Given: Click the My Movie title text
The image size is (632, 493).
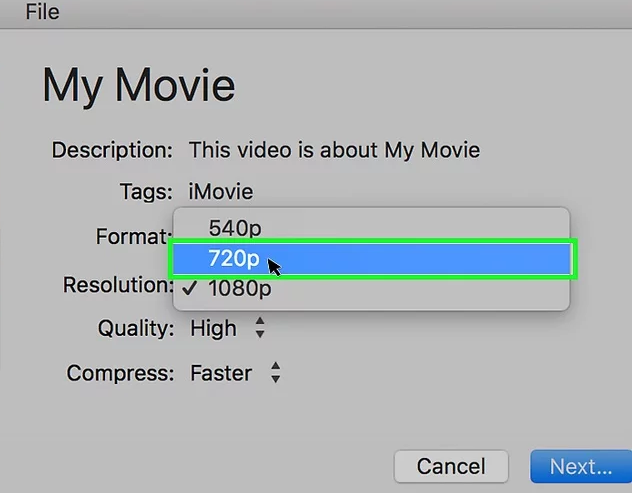Looking at the screenshot, I should point(139,86).
